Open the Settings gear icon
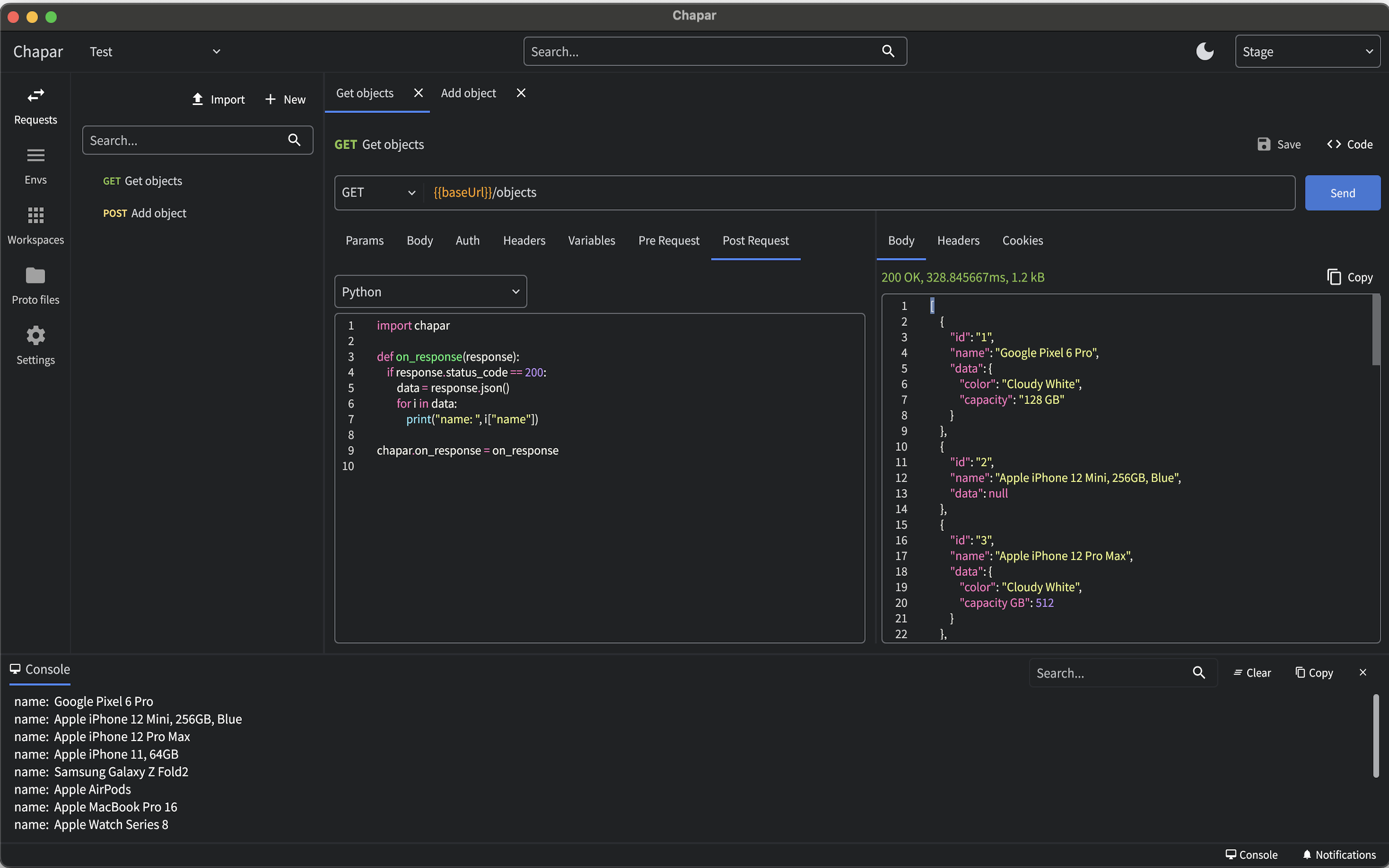This screenshot has width=1389, height=868. click(x=36, y=335)
